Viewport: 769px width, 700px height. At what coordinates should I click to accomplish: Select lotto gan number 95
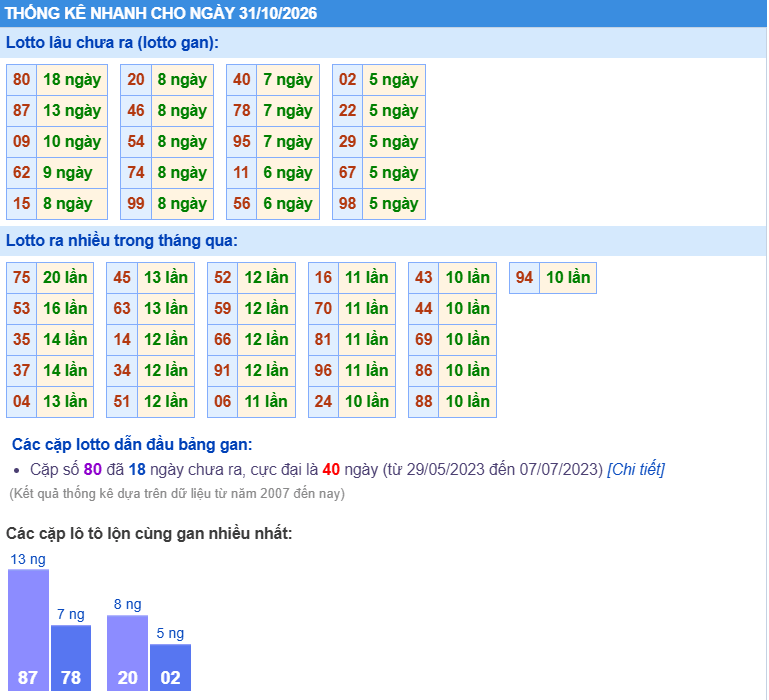[x=242, y=142]
